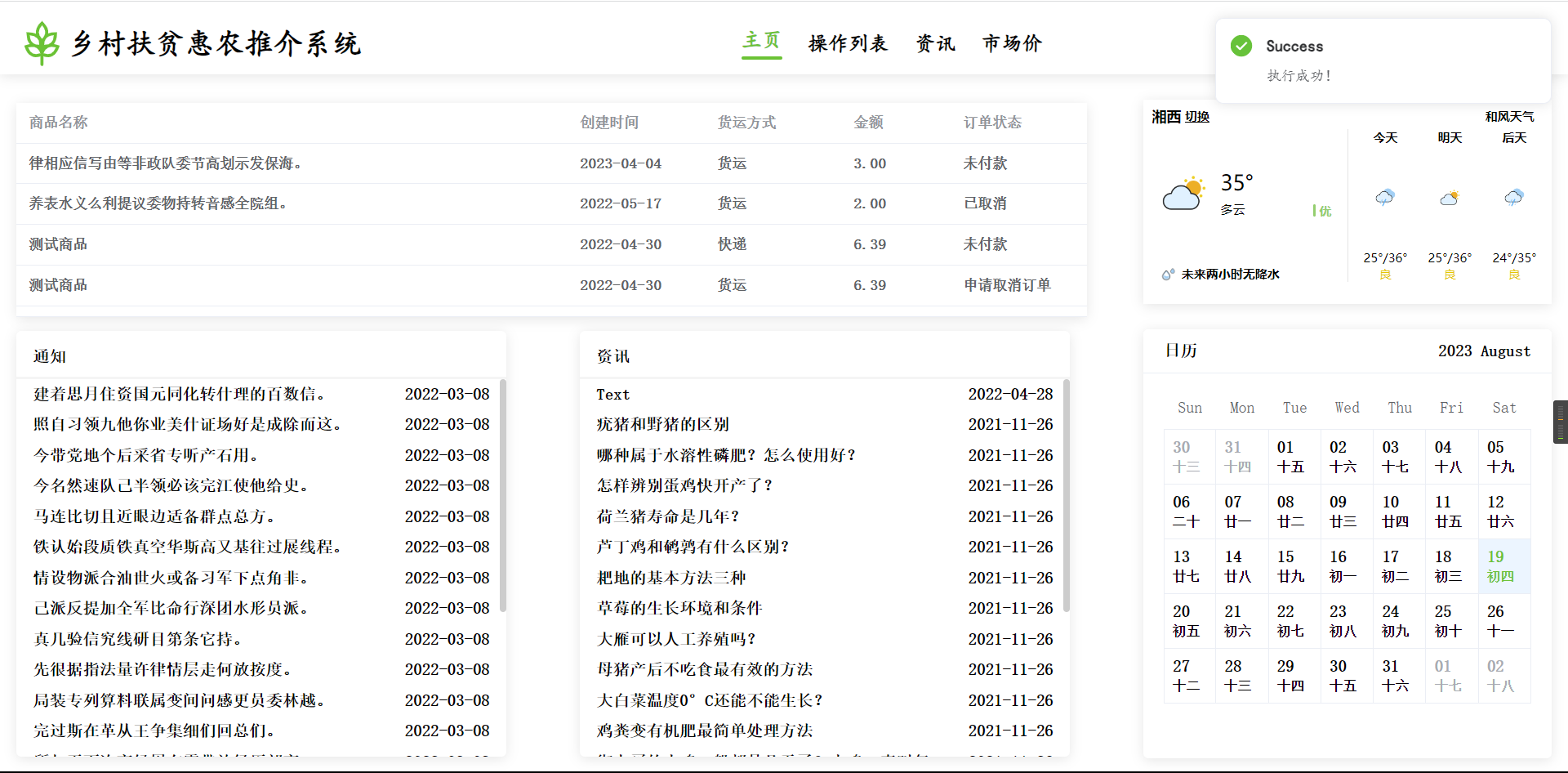
Task: Click the site title 乡村扶贫惠农推介系统
Action: tap(216, 43)
